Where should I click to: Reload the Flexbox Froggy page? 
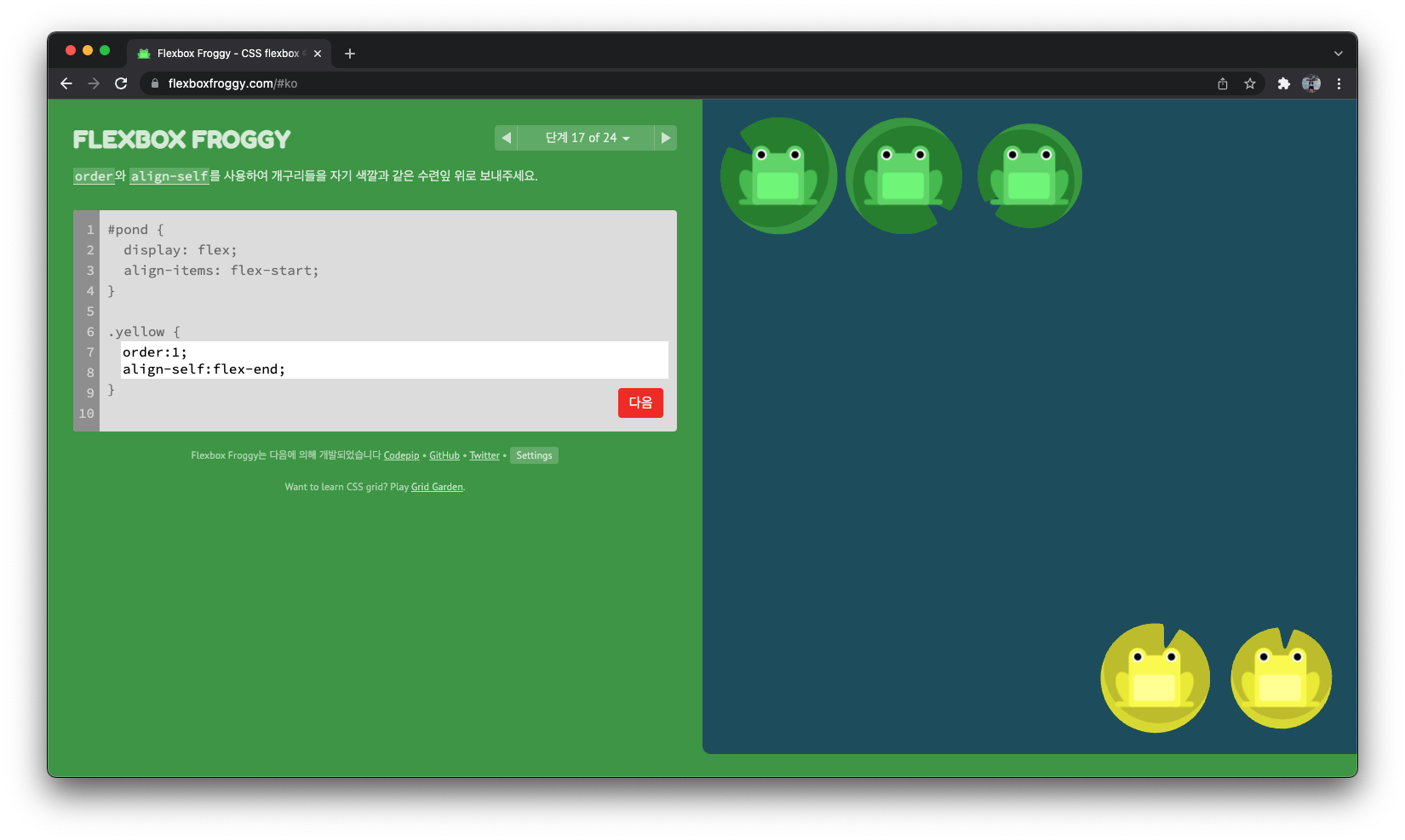pyautogui.click(x=121, y=83)
